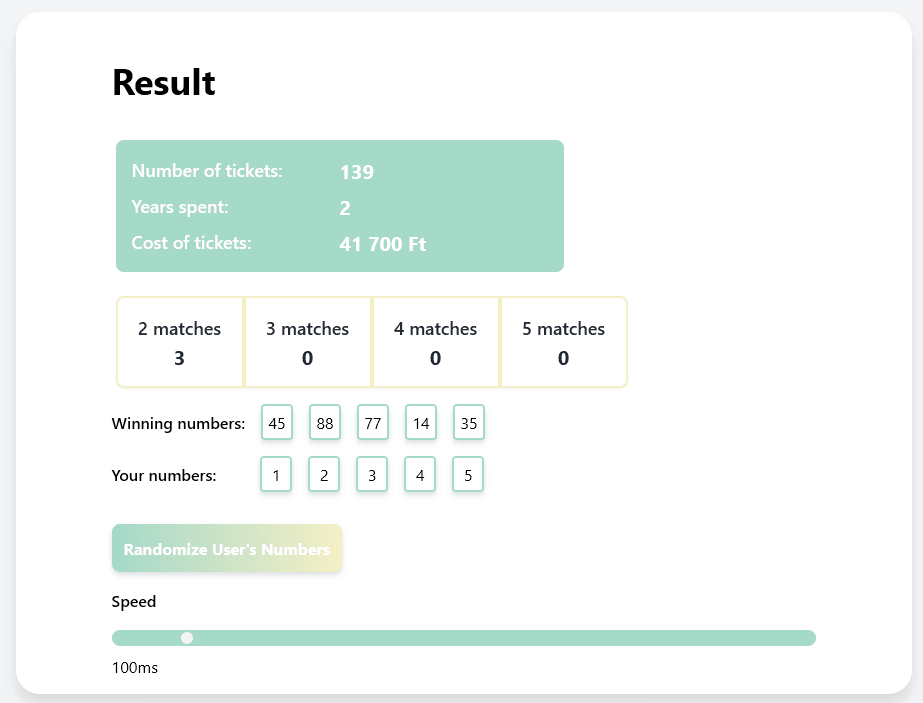Select winning number tile 88

325,422
